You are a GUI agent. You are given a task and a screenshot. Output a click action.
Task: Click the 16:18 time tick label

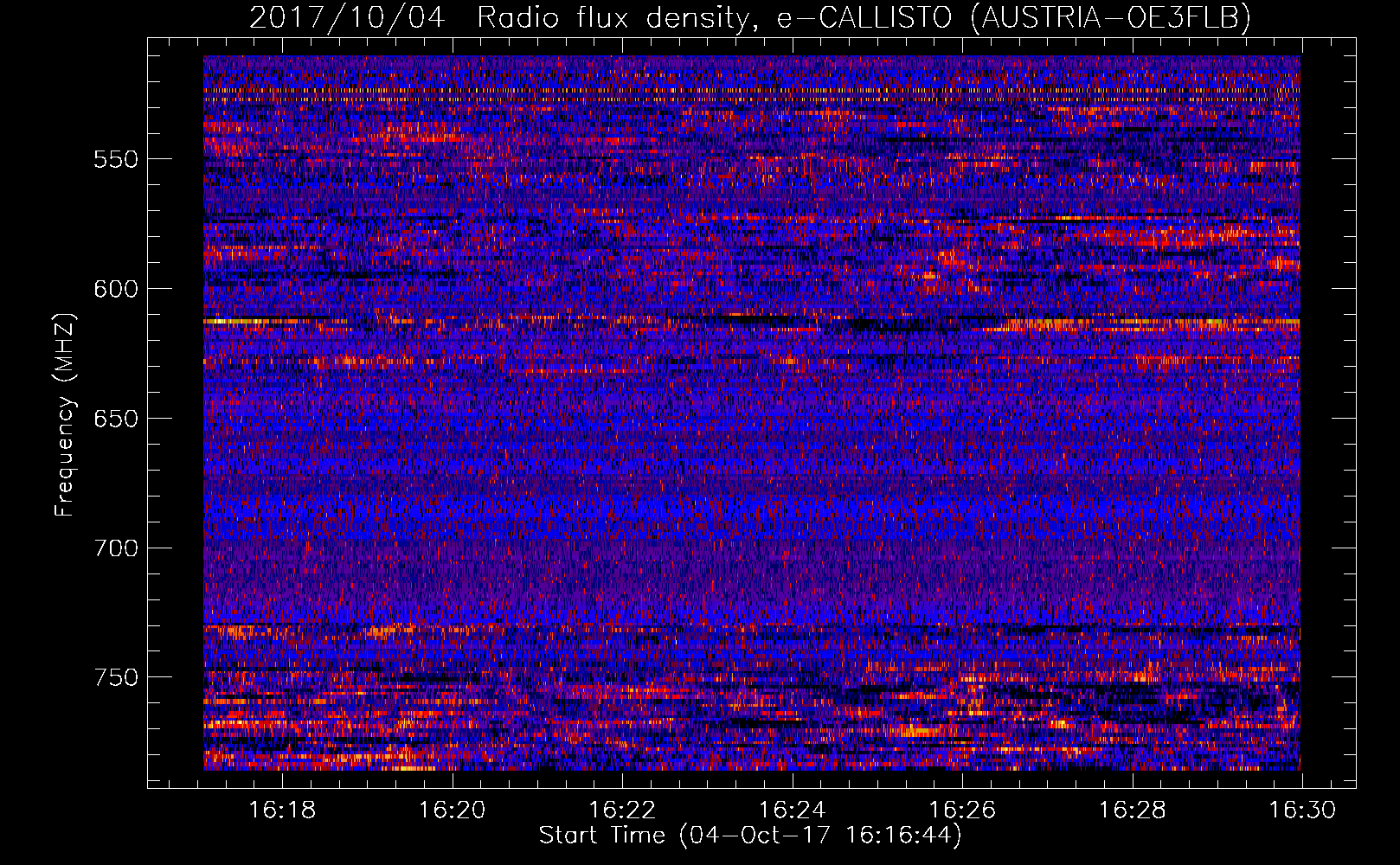point(282,811)
